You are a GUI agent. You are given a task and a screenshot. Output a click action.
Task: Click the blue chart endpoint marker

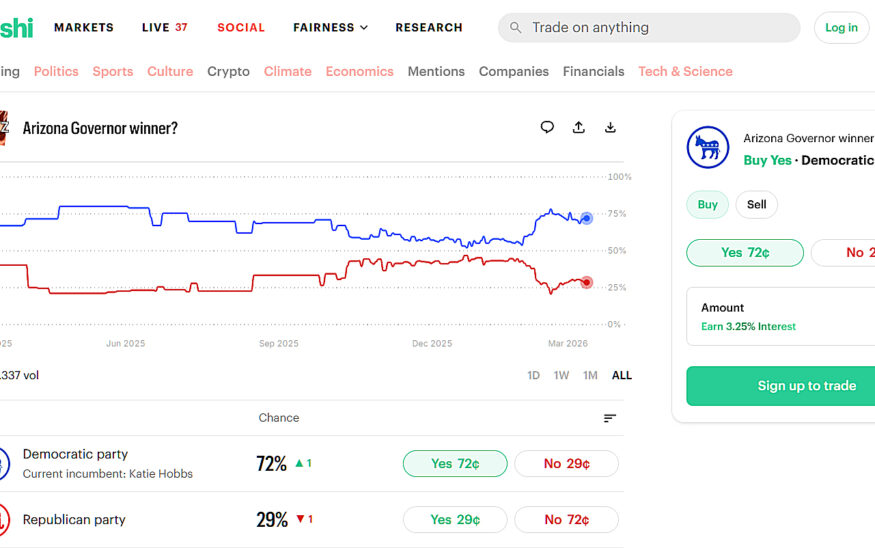pyautogui.click(x=587, y=218)
